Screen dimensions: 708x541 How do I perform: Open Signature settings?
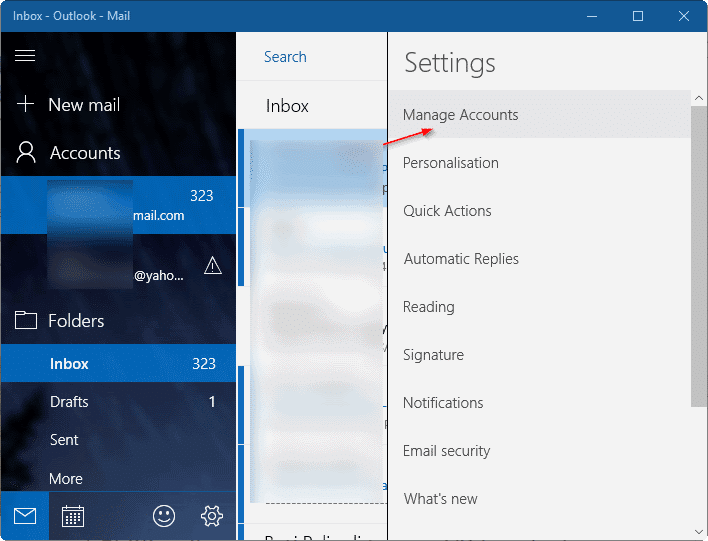[x=540, y=354]
